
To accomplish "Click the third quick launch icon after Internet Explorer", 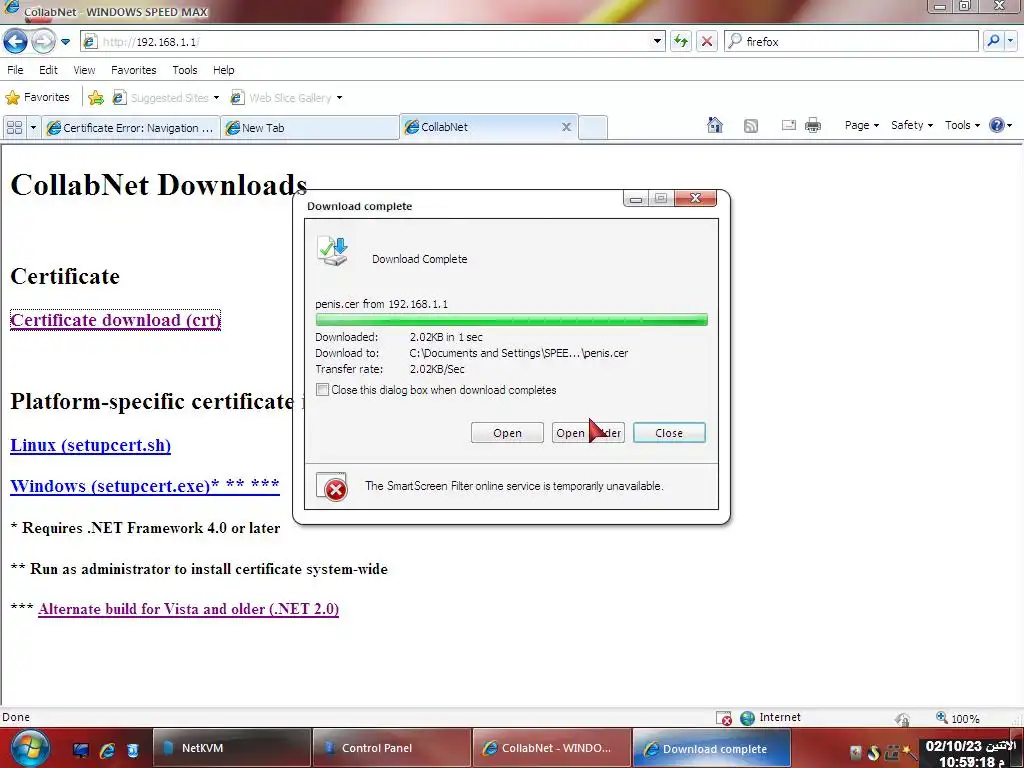I will 133,750.
